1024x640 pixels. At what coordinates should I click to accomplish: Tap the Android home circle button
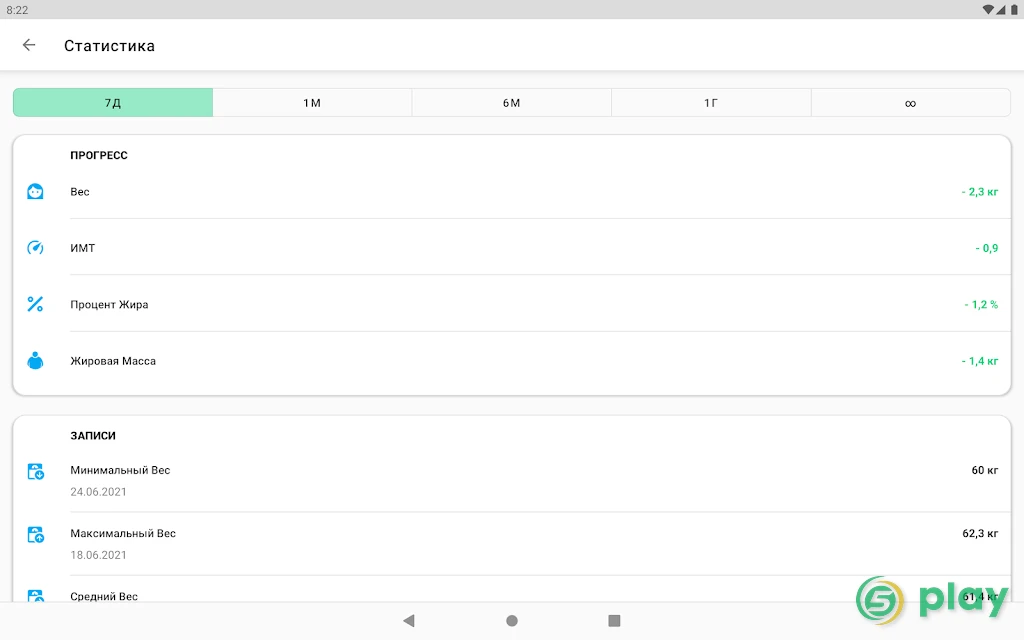(x=512, y=620)
